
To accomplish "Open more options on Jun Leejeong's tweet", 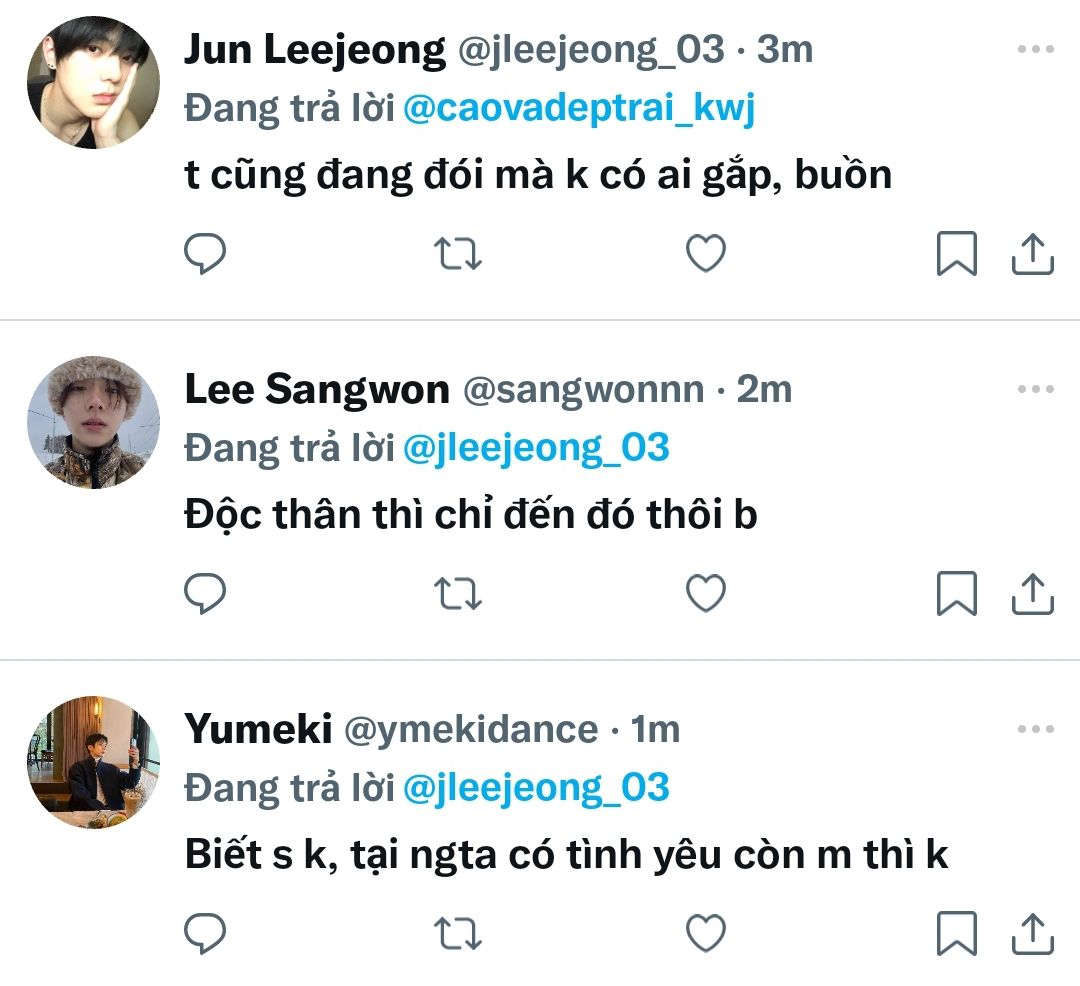I will pos(1035,49).
